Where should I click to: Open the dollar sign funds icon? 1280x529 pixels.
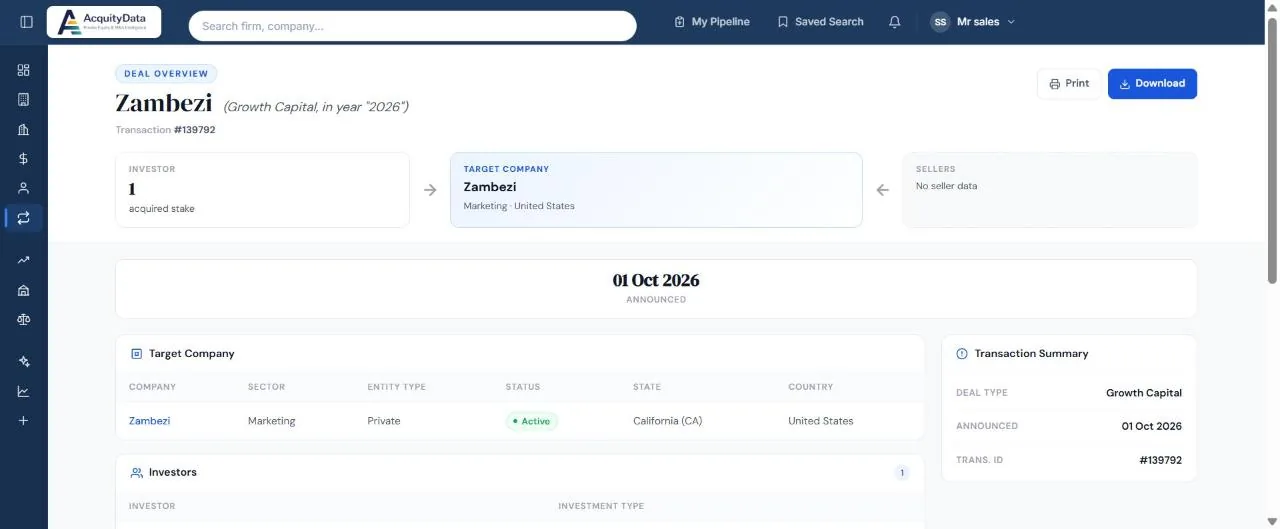pyautogui.click(x=24, y=158)
